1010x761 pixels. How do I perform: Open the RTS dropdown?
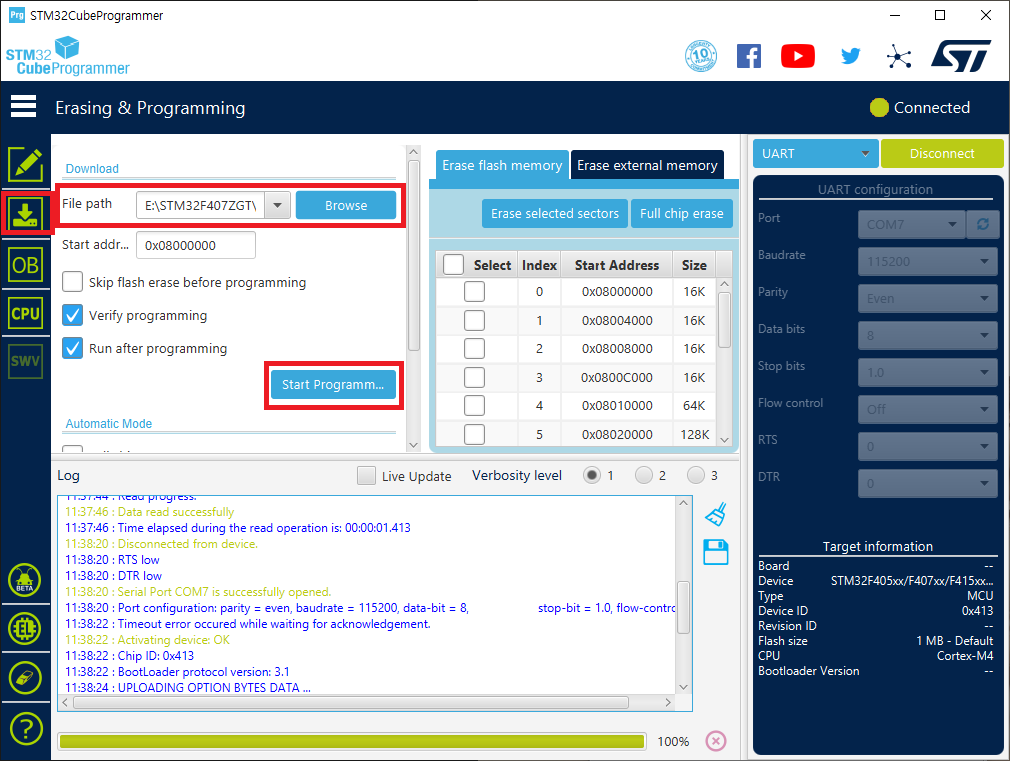tap(928, 446)
